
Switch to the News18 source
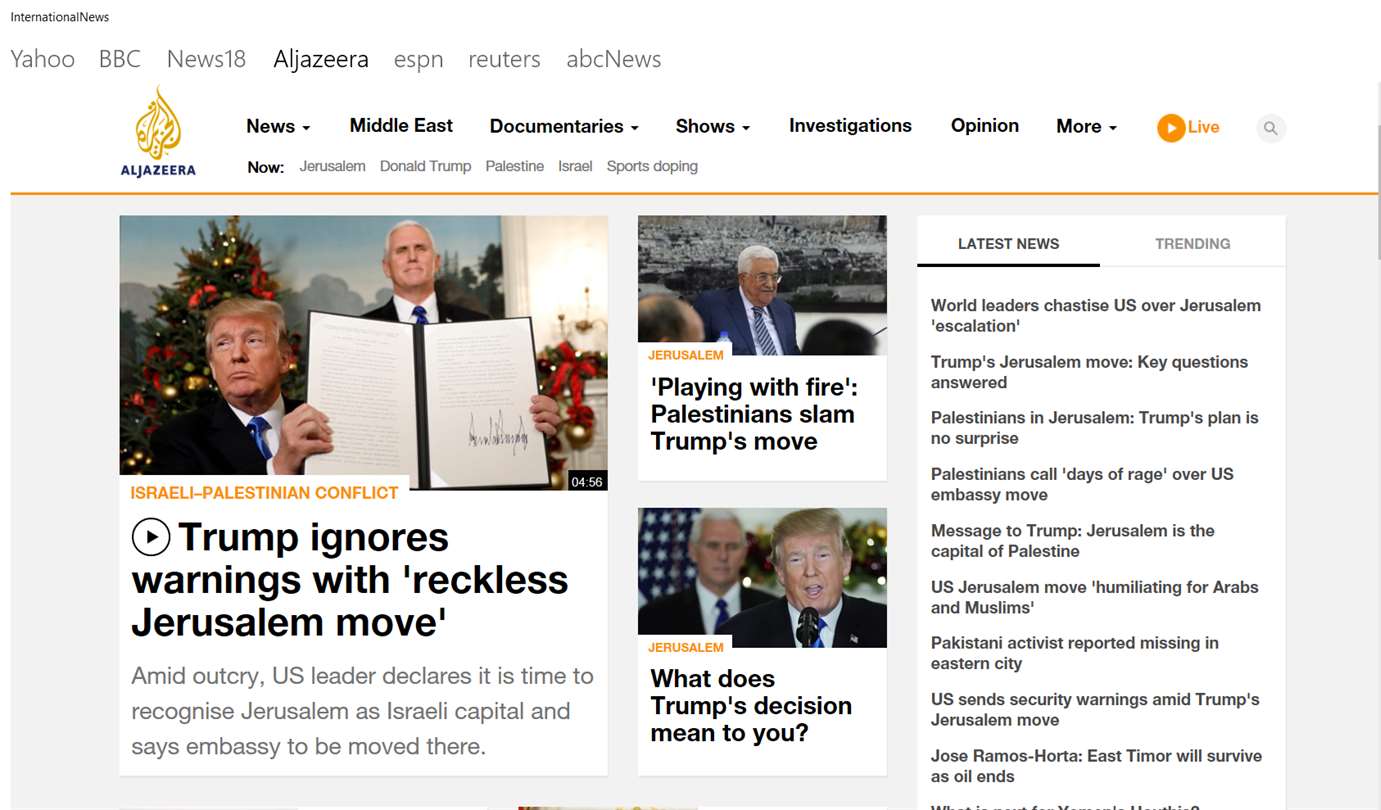coord(206,59)
